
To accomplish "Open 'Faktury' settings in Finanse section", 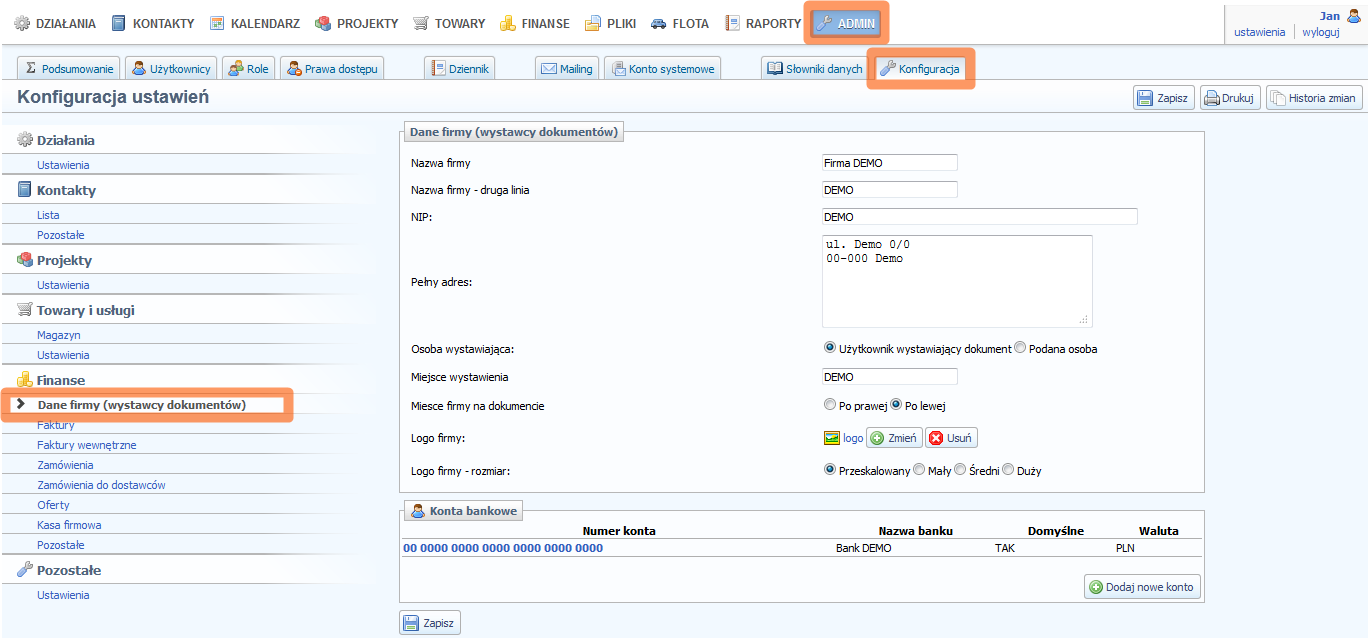I will click(56, 425).
